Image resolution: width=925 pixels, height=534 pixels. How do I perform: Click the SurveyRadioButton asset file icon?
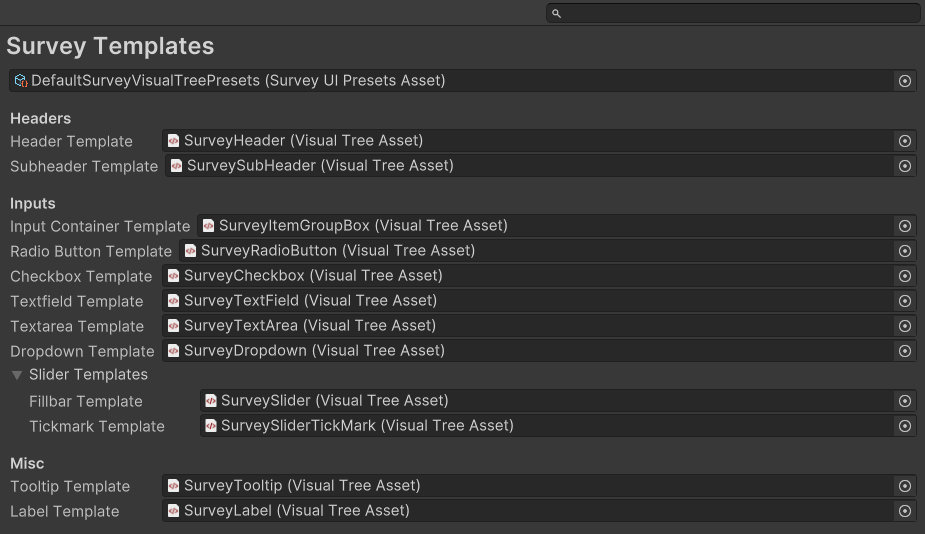pyautogui.click(x=190, y=251)
